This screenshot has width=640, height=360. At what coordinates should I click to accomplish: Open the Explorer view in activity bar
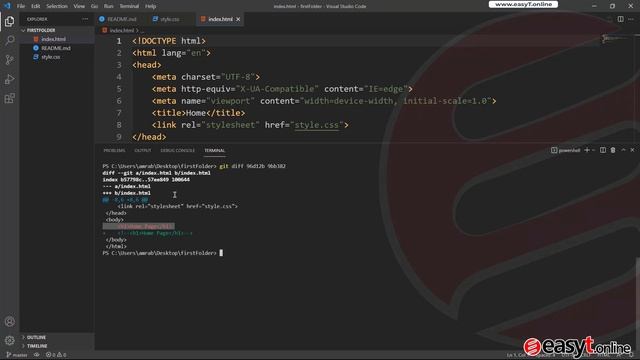click(9, 21)
